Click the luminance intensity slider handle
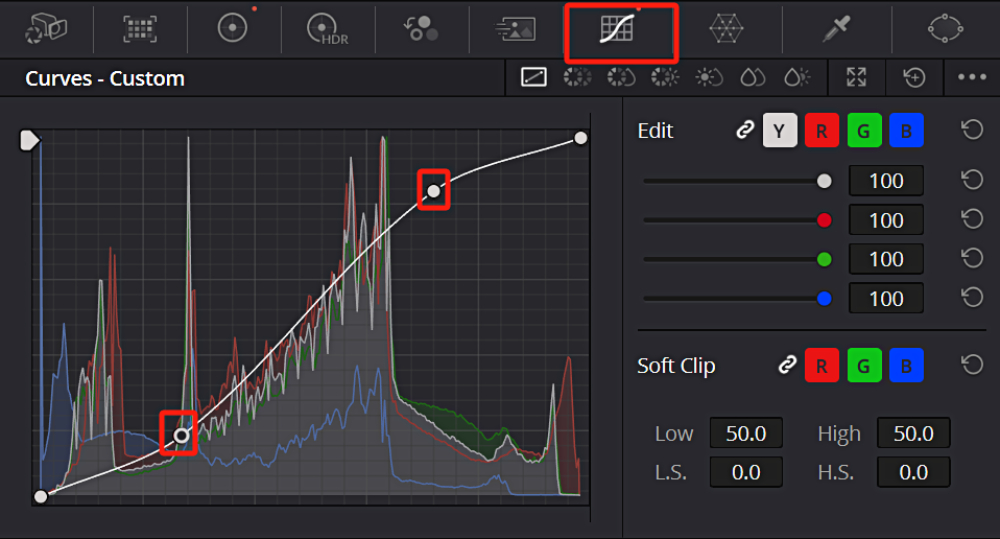Viewport: 1000px width, 539px height. pyautogui.click(x=824, y=181)
